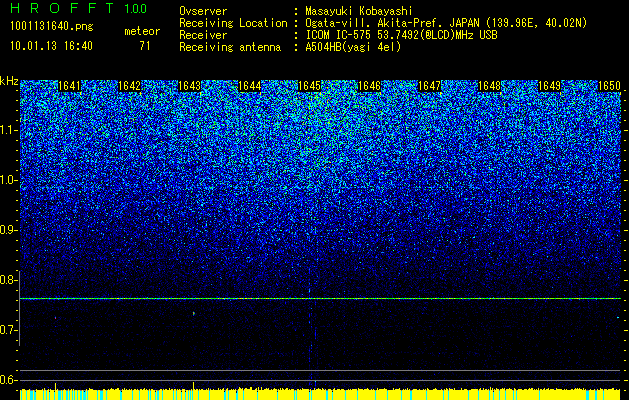Click the date stamp 10.01.13 16:40
This screenshot has height=400, width=629.
pos(51,46)
